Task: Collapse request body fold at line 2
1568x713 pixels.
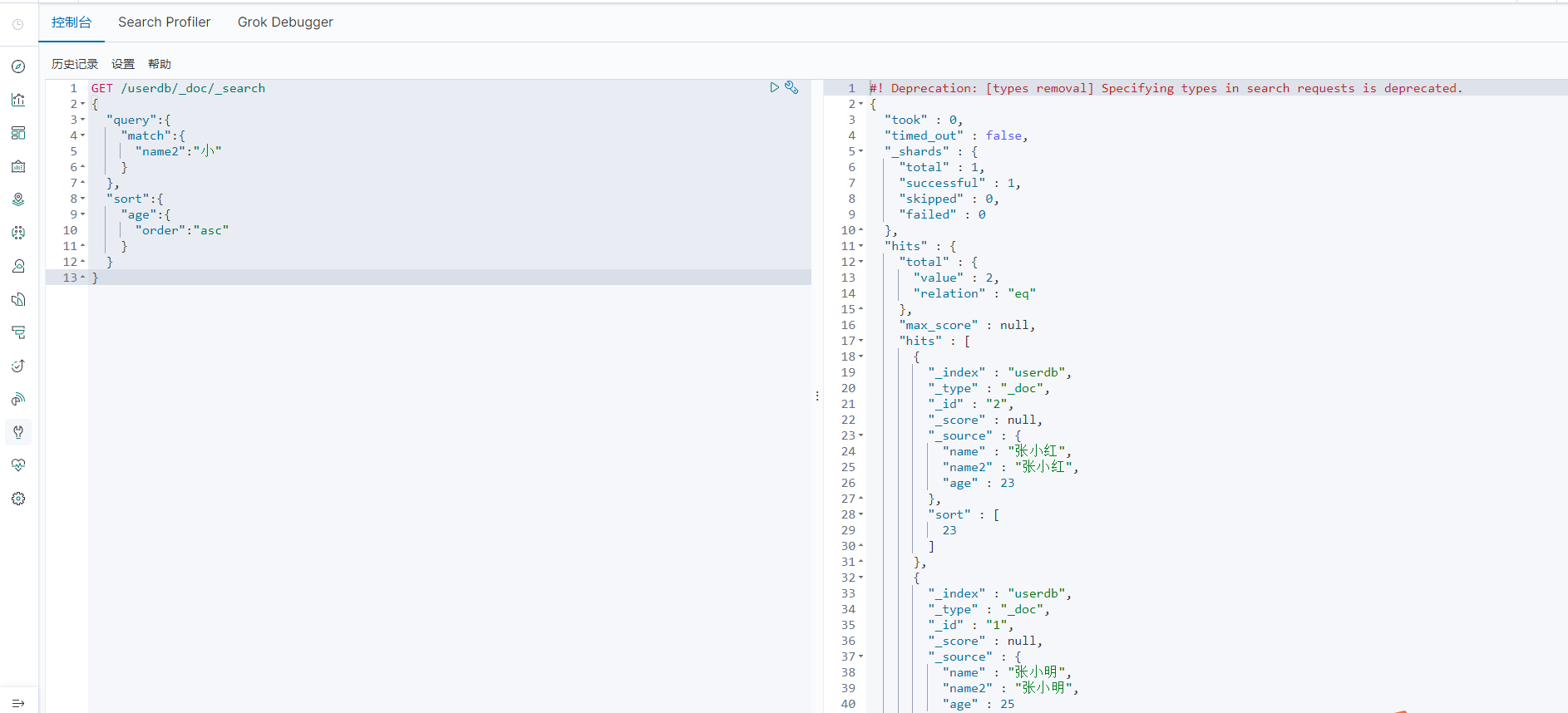Action: 83,105
